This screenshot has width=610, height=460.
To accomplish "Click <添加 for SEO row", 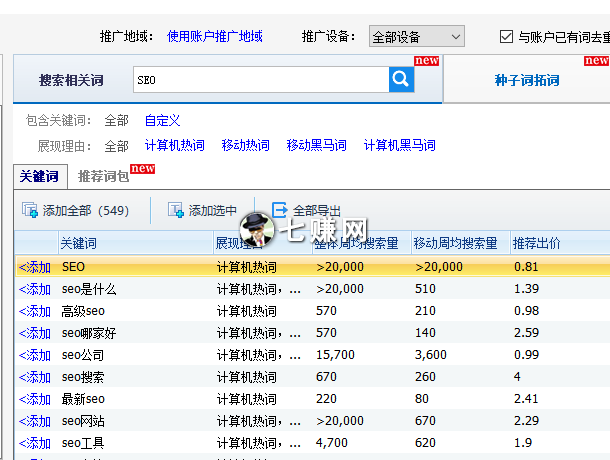I will [x=35, y=267].
